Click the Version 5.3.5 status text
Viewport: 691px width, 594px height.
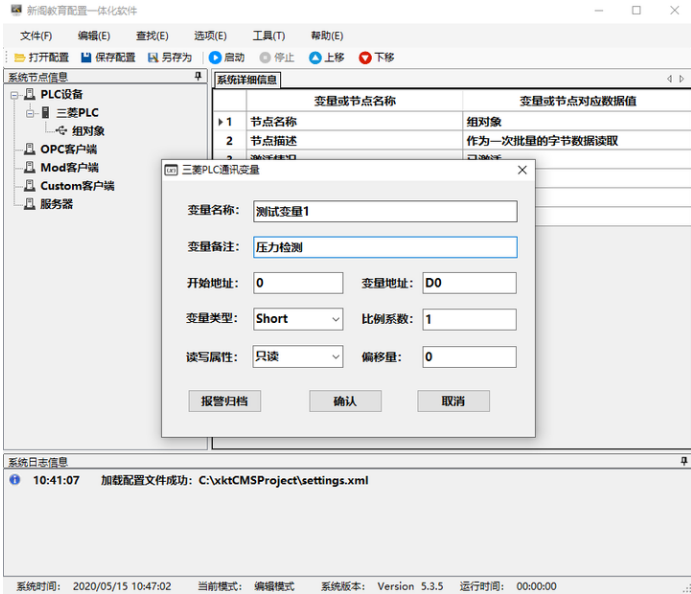pos(410,586)
